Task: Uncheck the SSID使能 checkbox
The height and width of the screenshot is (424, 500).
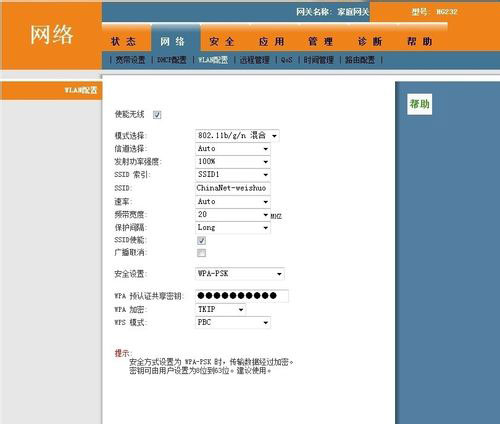Action: (201, 240)
